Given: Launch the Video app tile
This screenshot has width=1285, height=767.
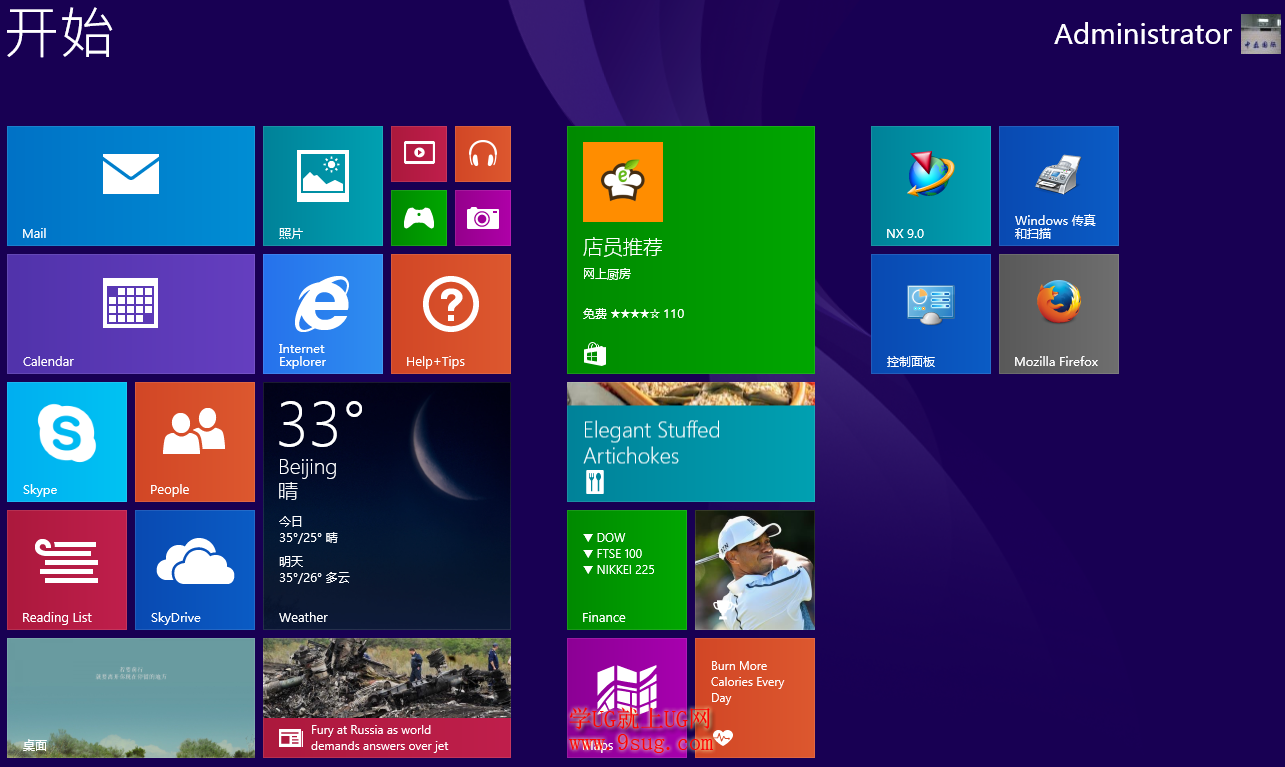Looking at the screenshot, I should [419, 154].
